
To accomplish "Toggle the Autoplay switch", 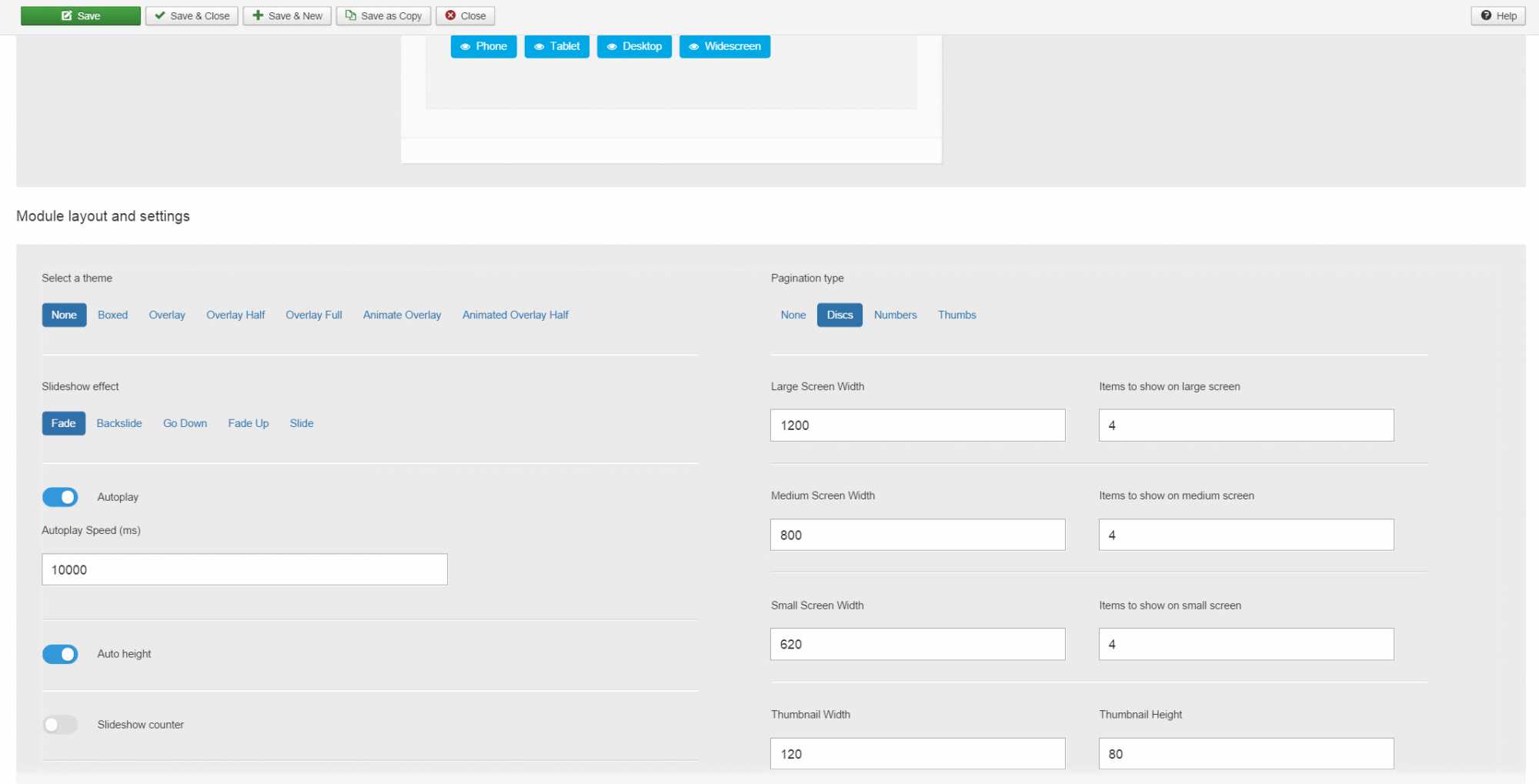I will [x=60, y=497].
